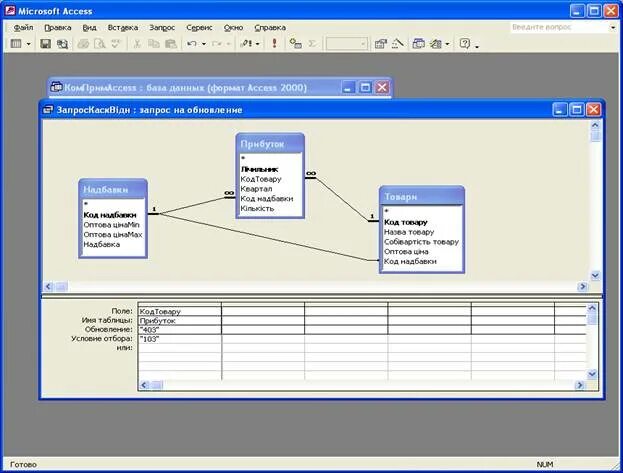The width and height of the screenshot is (623, 473).
Task: Click scroll-down arrow of the tables pane
Action: [595, 275]
